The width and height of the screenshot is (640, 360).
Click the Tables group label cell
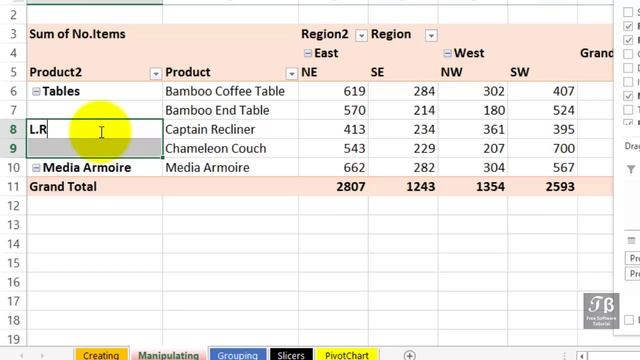click(x=95, y=91)
